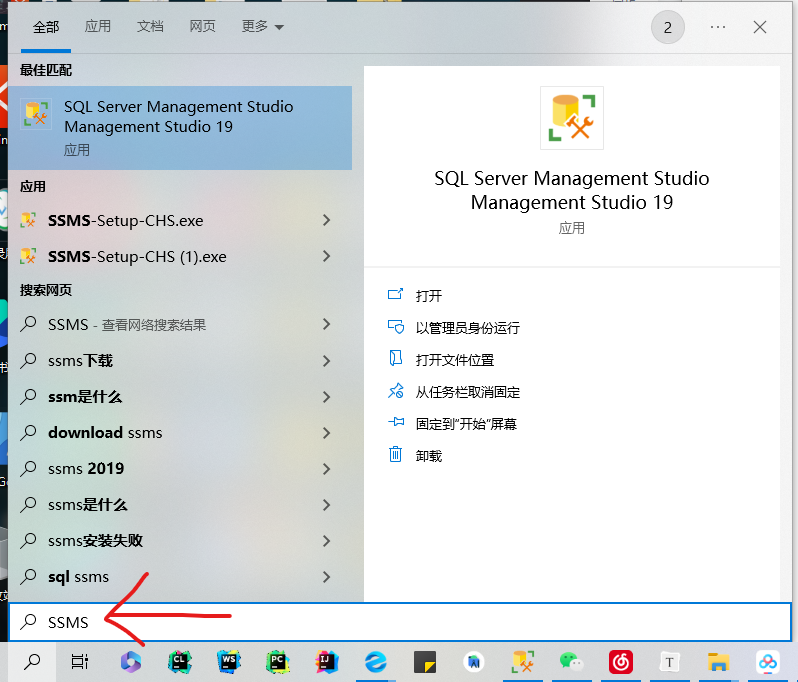Expand arrow for ssm是什么
Viewport: 798px width, 682px height.
coord(327,397)
